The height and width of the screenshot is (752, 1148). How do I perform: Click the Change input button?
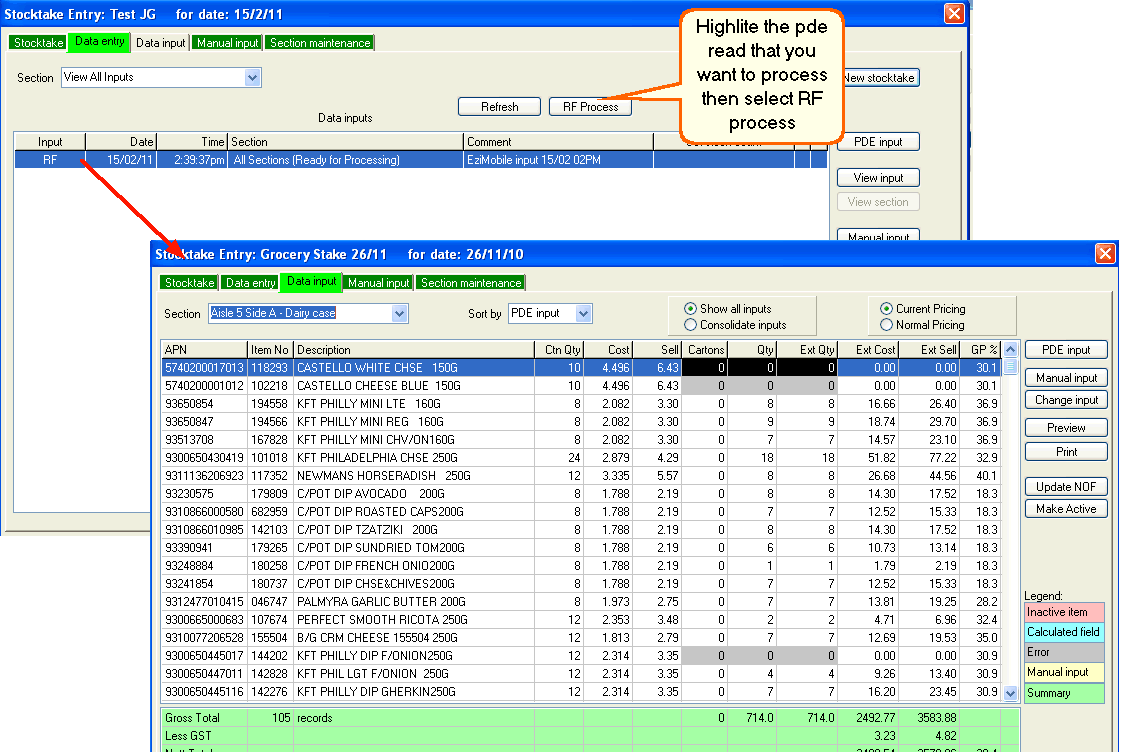coord(1066,400)
